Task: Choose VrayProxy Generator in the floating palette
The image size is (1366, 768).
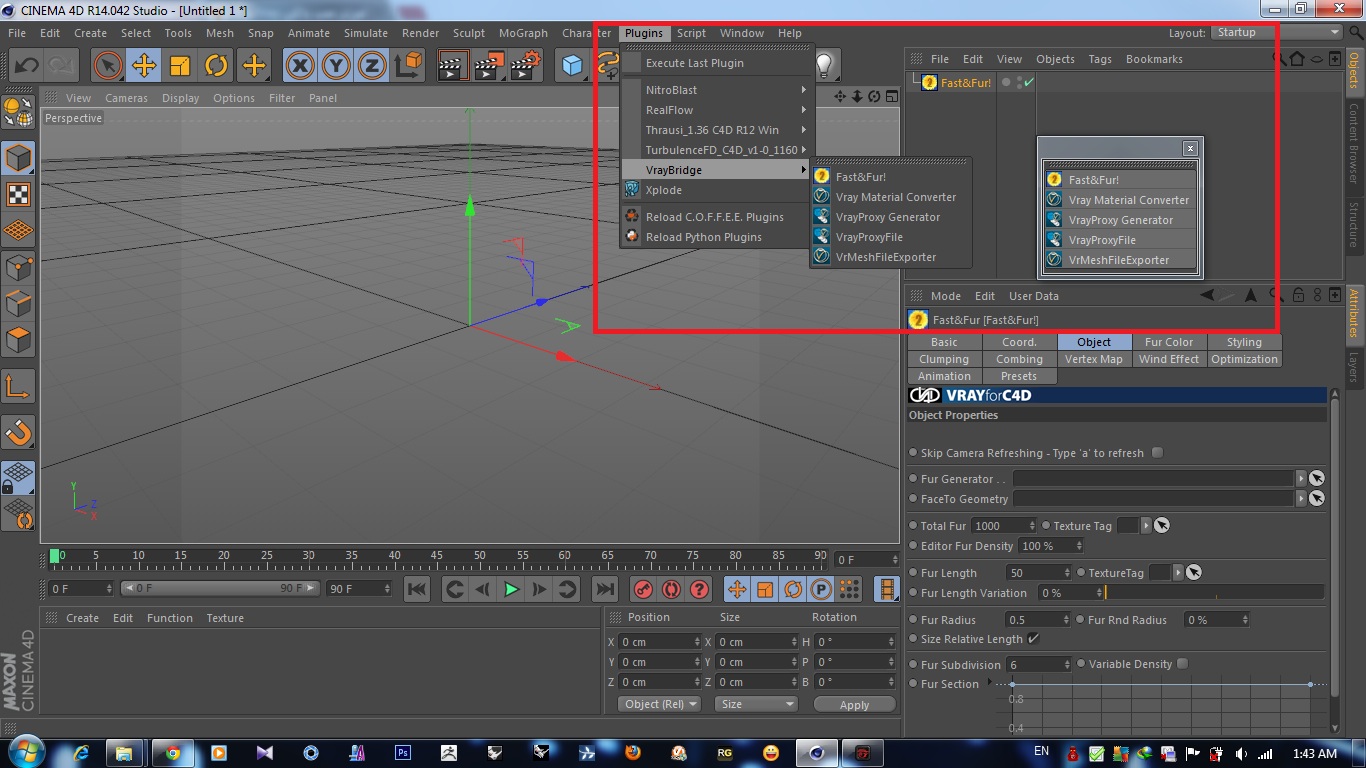Action: pyautogui.click(x=1120, y=220)
